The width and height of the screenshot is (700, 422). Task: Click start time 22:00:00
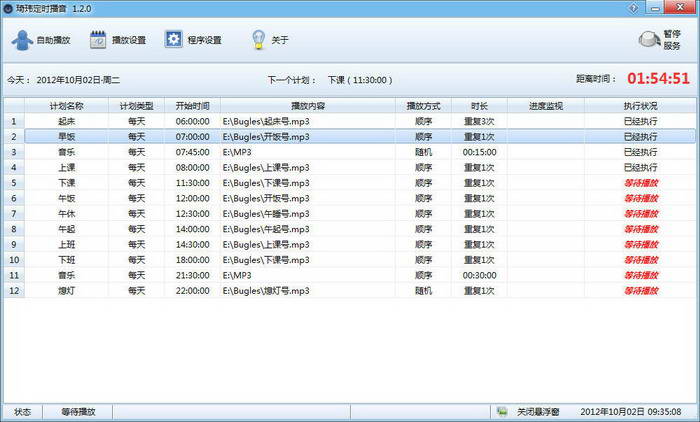click(192, 291)
